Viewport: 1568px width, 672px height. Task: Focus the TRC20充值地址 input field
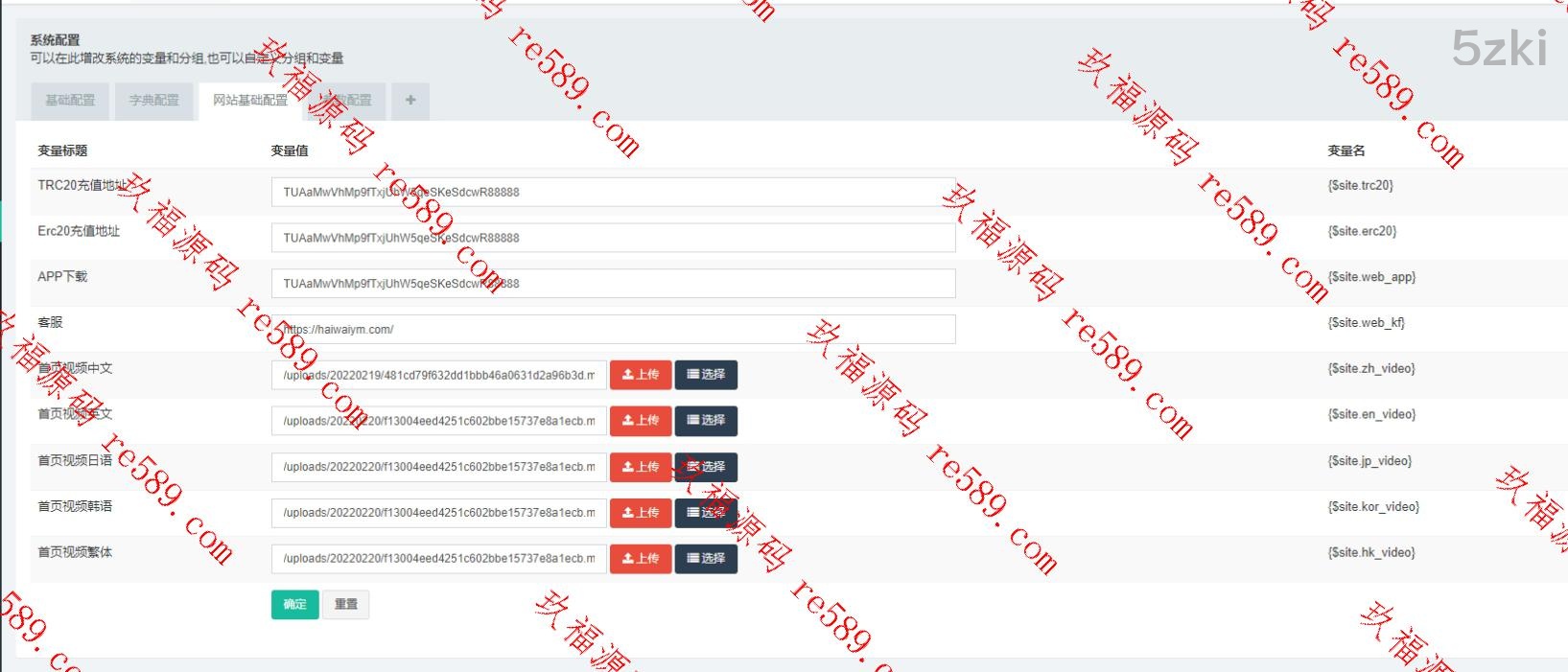pos(612,192)
